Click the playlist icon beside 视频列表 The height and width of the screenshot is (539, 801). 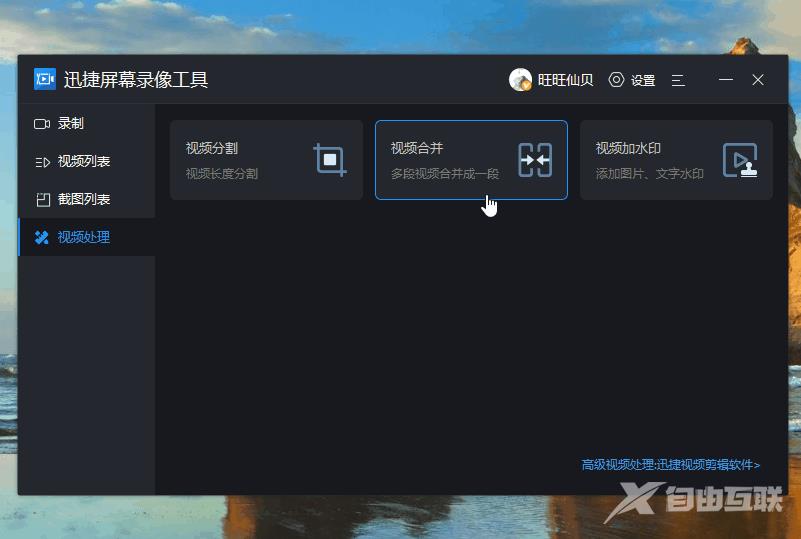pyautogui.click(x=42, y=162)
